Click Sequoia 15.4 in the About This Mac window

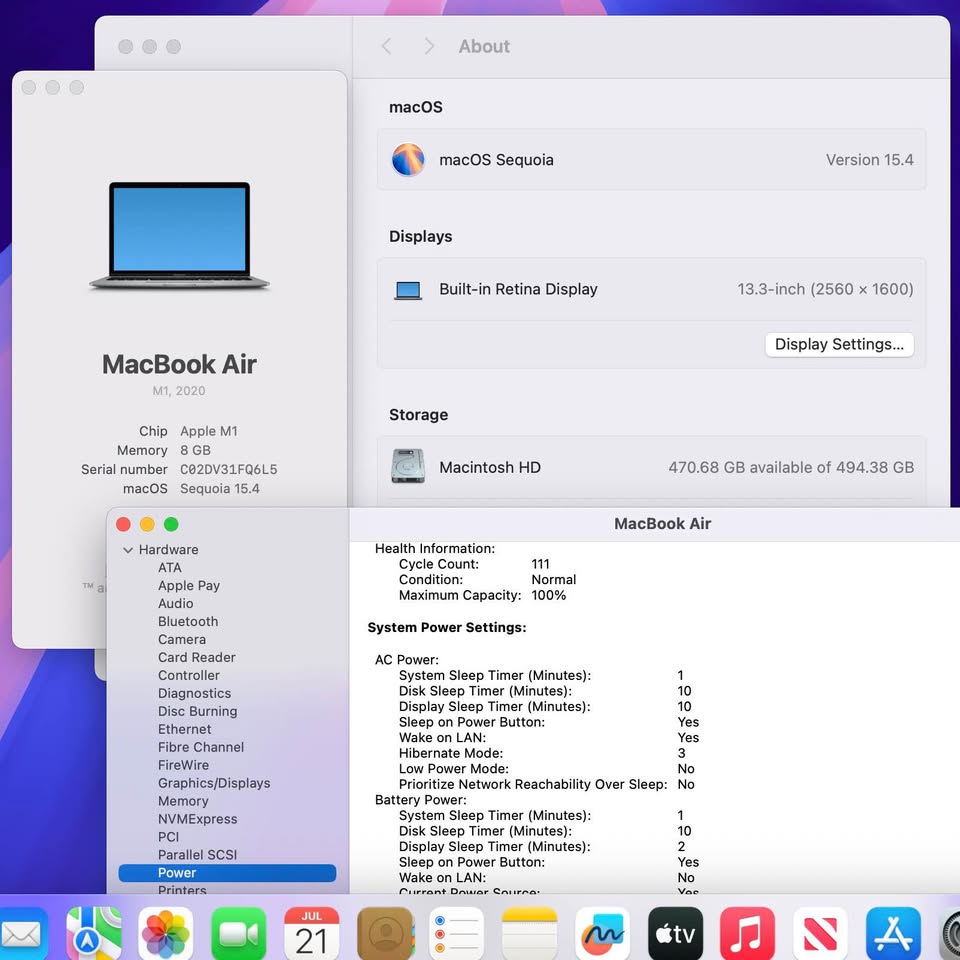tap(220, 489)
